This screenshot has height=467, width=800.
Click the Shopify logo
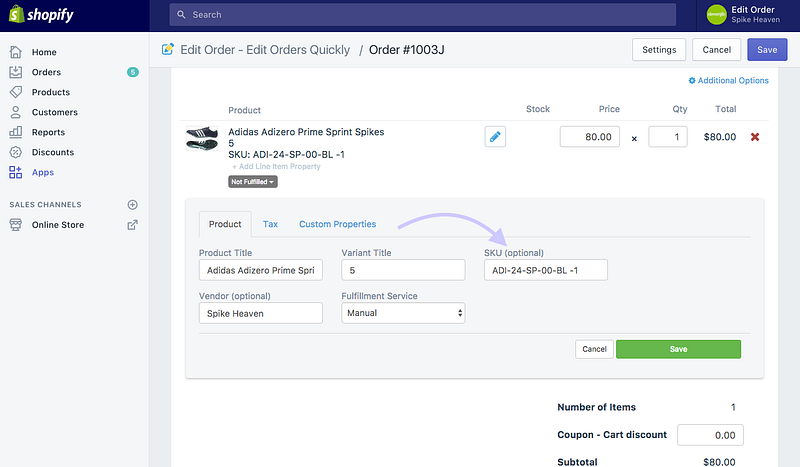[x=41, y=14]
